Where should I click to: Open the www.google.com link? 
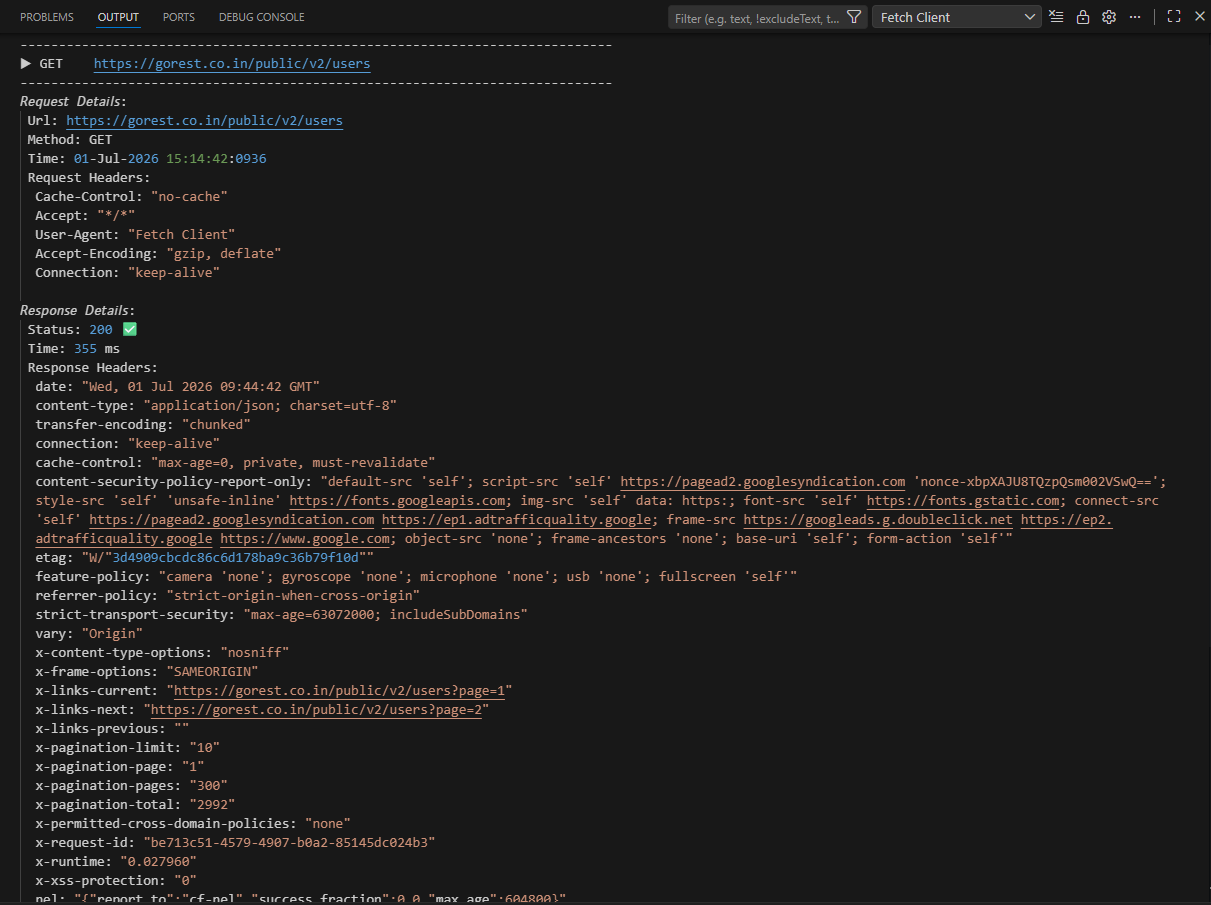pyautogui.click(x=305, y=539)
